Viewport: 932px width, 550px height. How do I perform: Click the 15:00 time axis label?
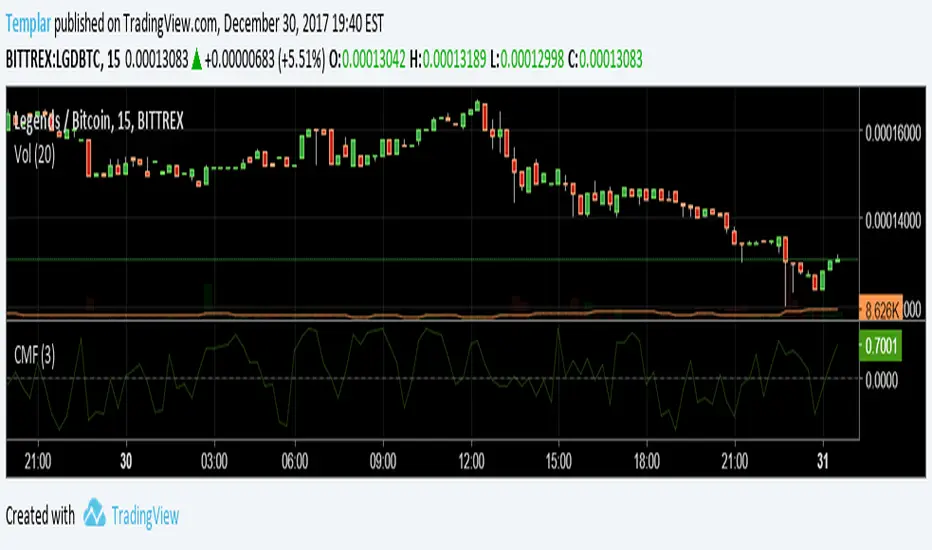pyautogui.click(x=558, y=461)
